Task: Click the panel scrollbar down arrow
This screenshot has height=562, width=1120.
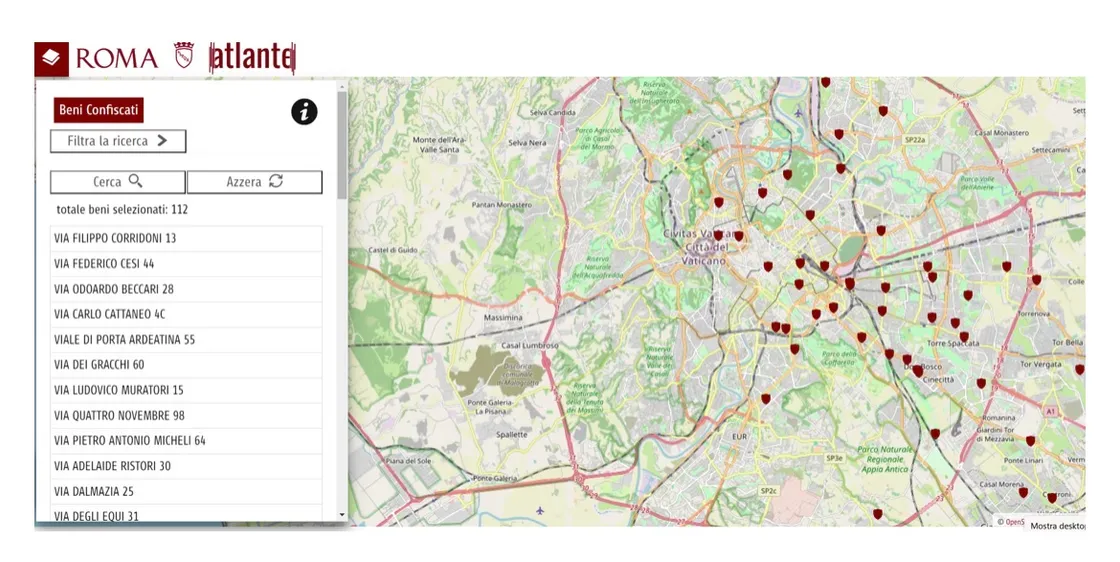Action: pyautogui.click(x=342, y=515)
